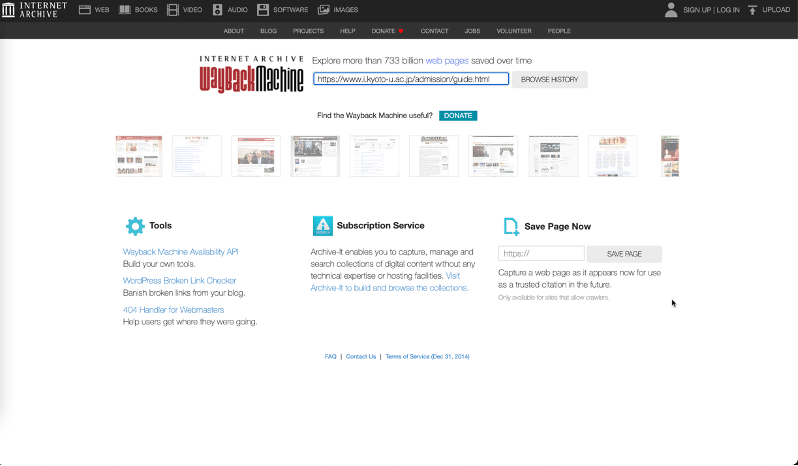Open the About menu item
Screen dimensions: 798x466
234,31
